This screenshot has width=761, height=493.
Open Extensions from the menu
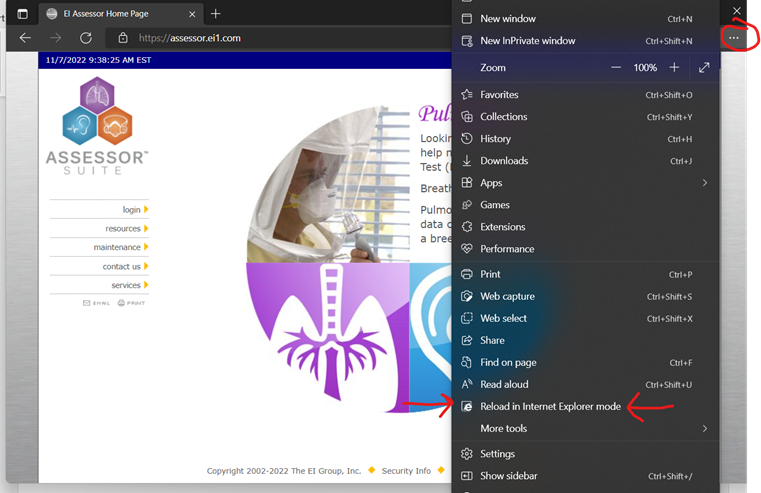coord(585,227)
